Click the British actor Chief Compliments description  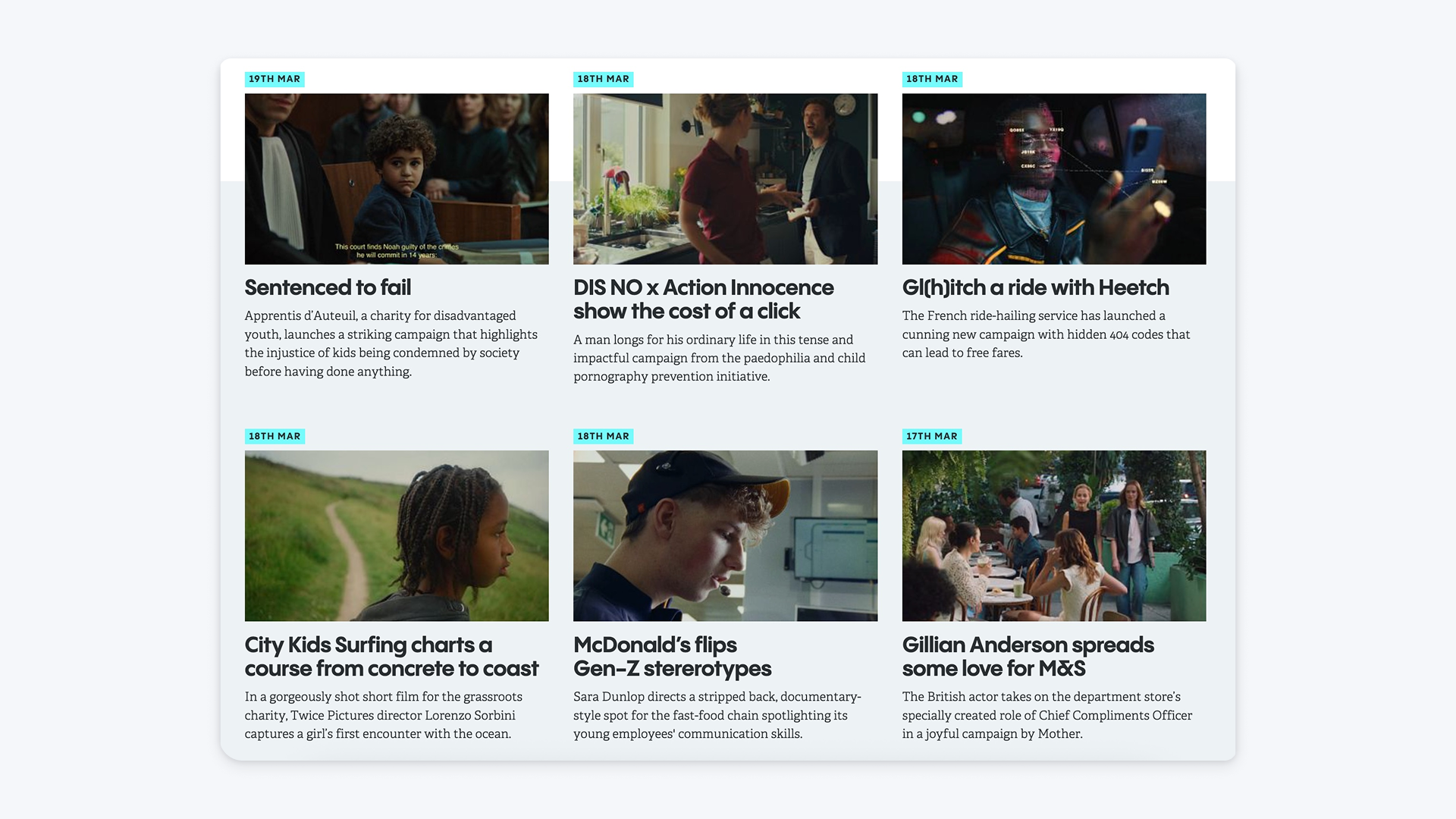tap(1047, 715)
